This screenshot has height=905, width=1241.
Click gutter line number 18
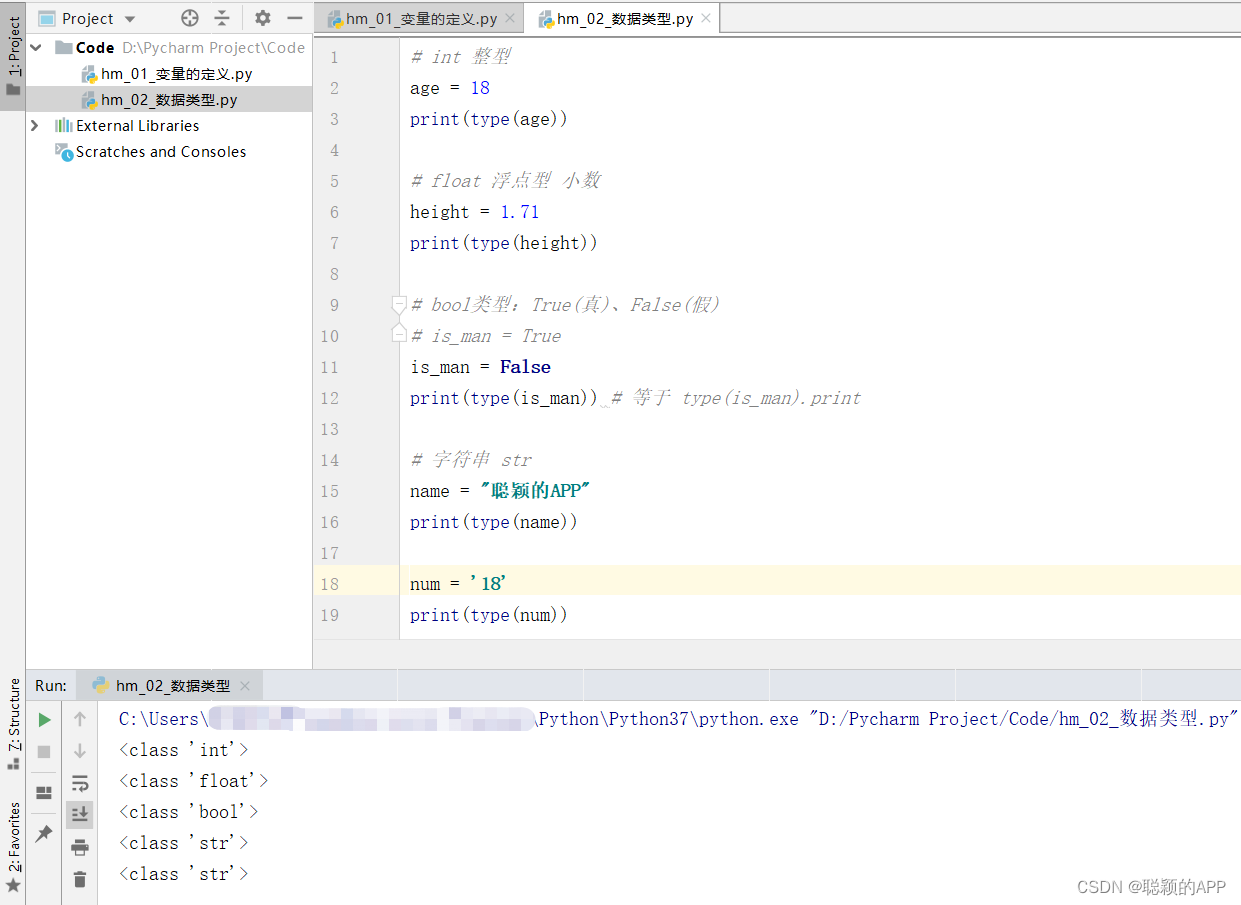329,584
